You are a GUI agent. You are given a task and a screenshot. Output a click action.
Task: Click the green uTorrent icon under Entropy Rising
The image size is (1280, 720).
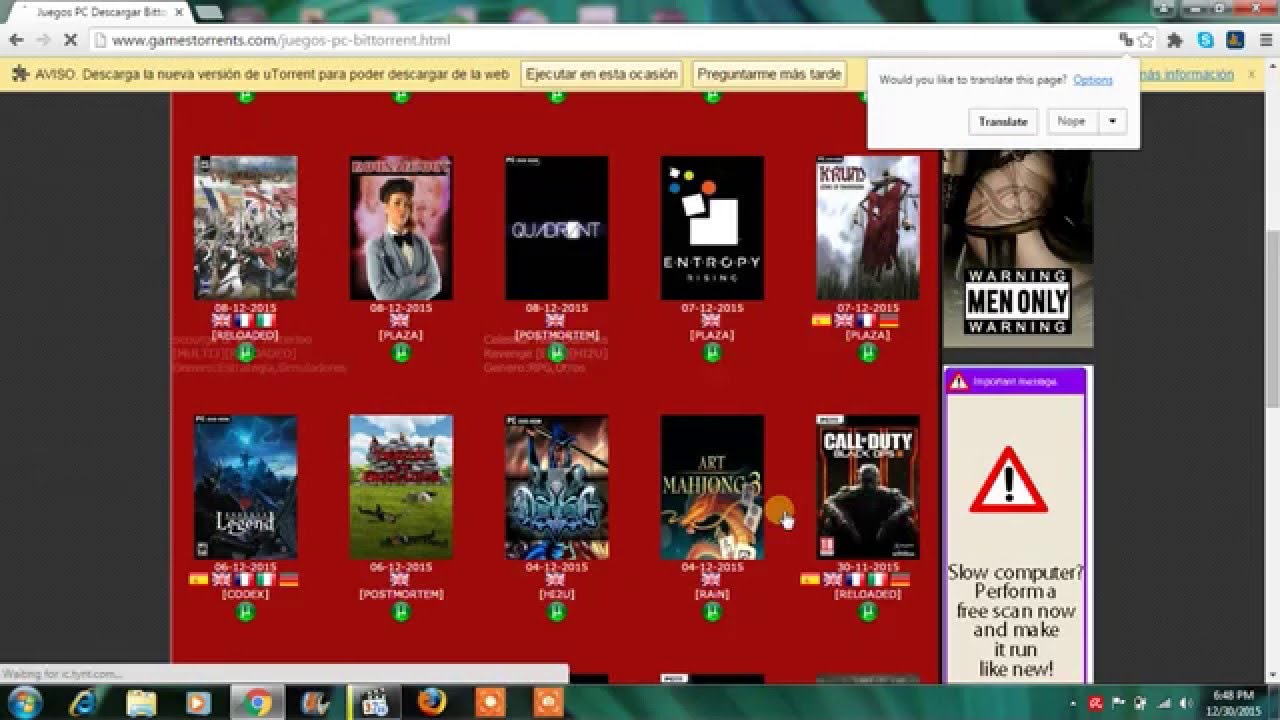click(712, 352)
